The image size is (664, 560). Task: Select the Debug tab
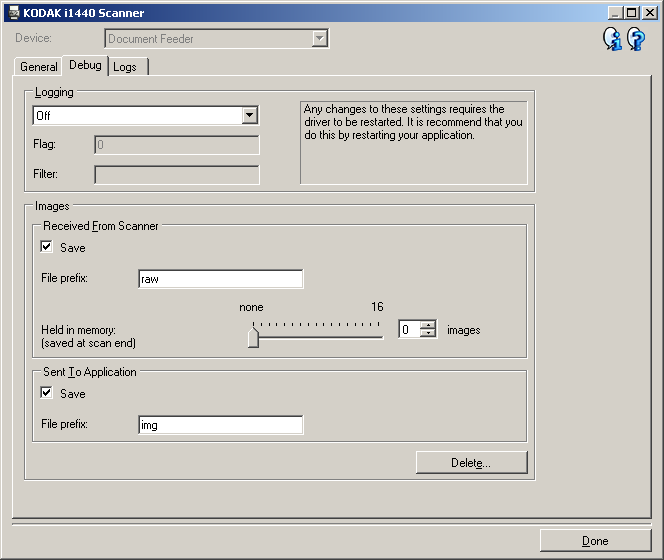(x=85, y=65)
